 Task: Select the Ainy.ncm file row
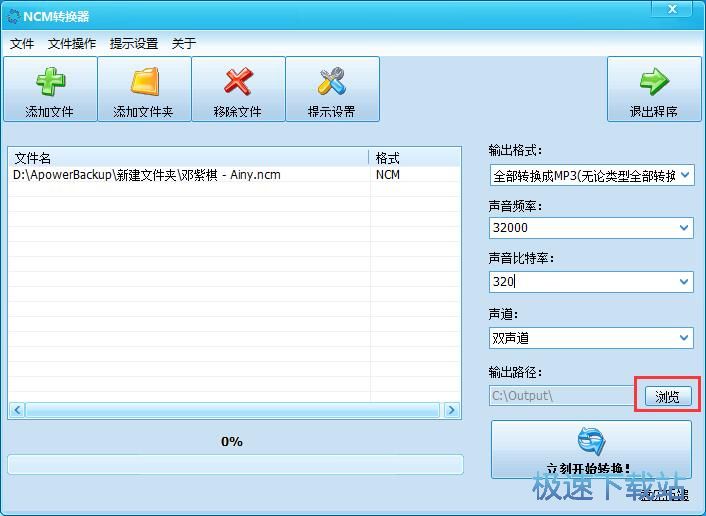234,175
